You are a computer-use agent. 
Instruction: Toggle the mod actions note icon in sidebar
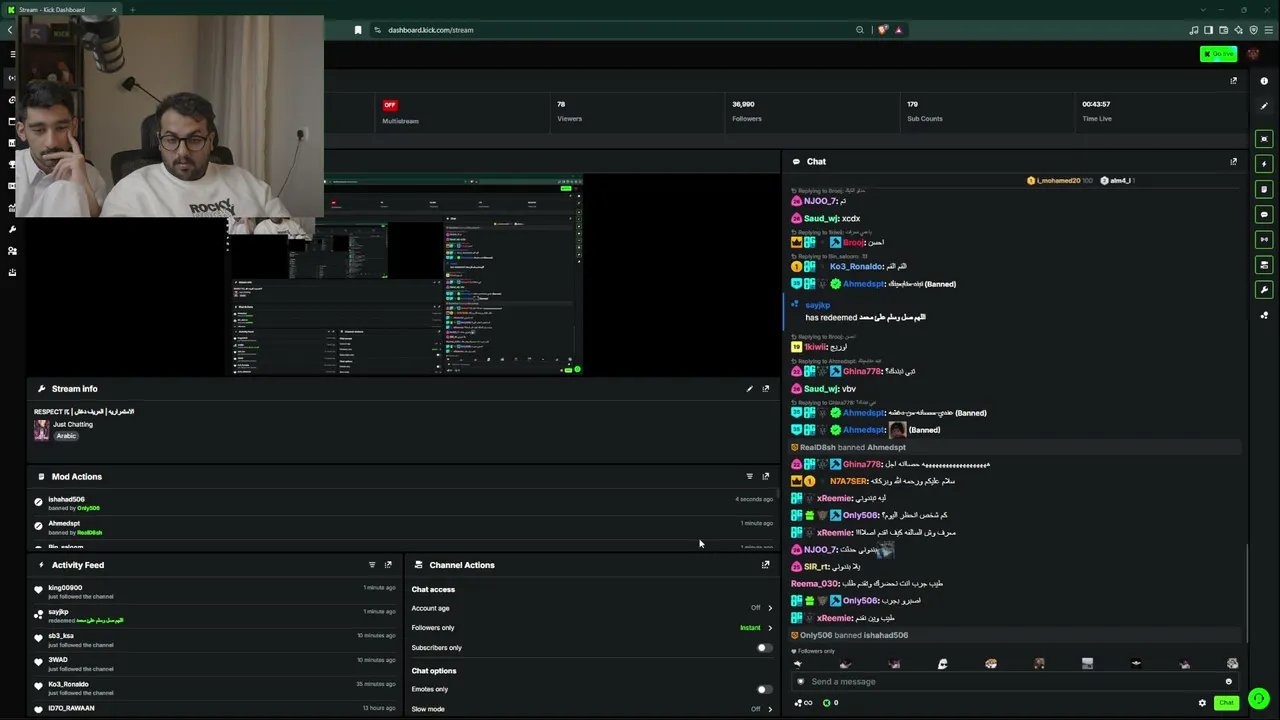(x=1264, y=189)
